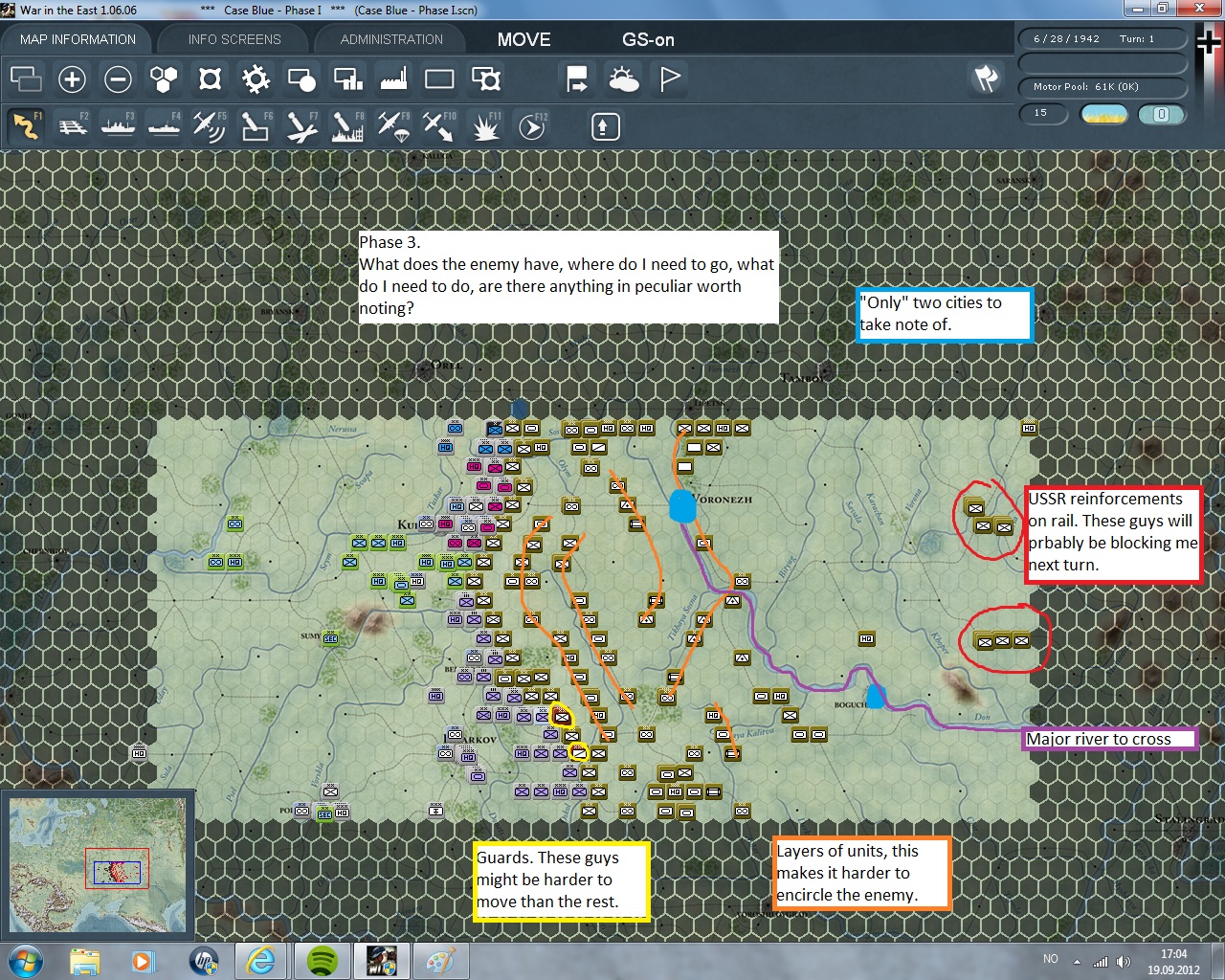Select the F11 explosion attack mode
Image resolution: width=1225 pixels, height=980 pixels.
[x=485, y=126]
